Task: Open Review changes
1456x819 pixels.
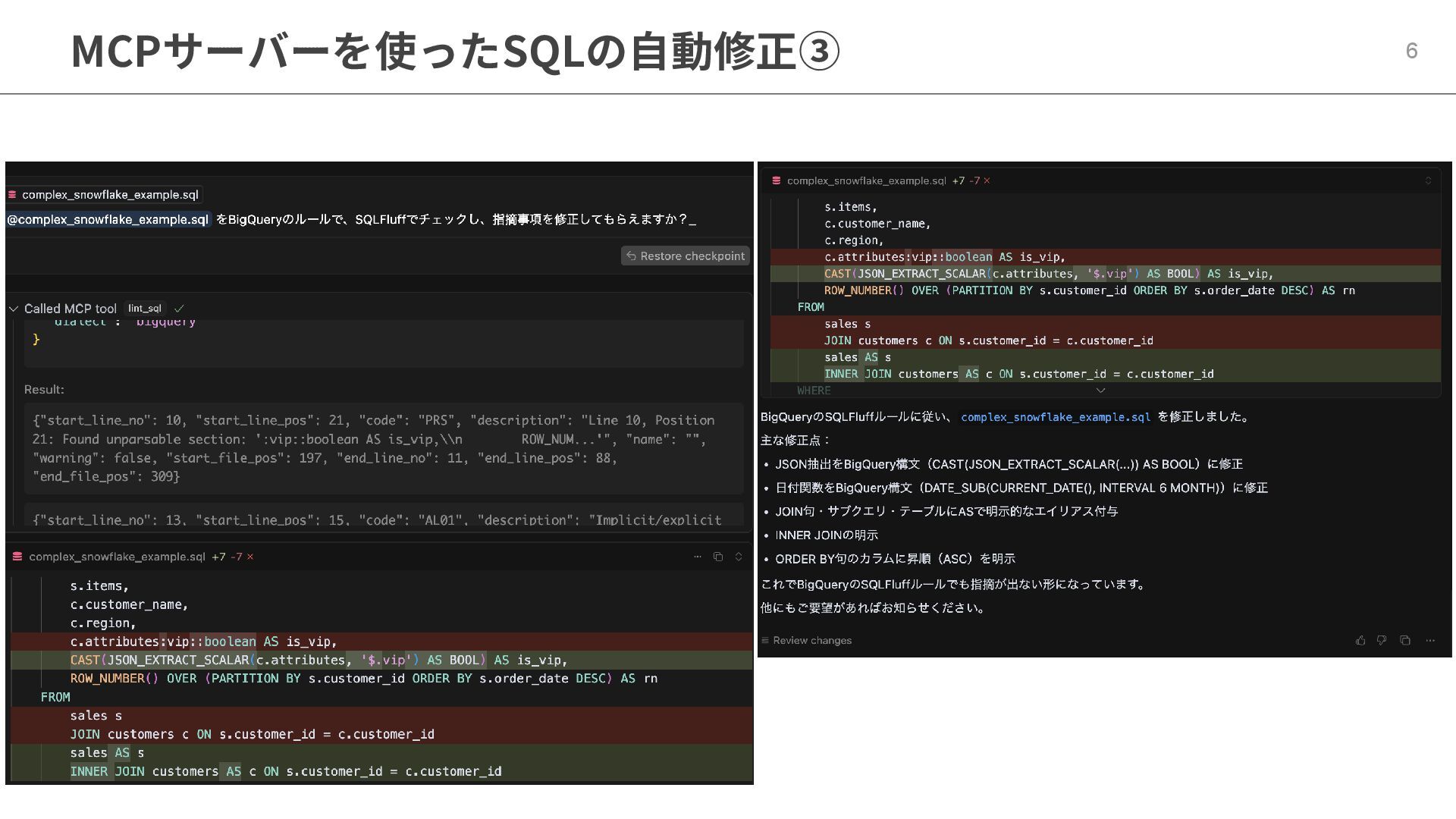Action: [806, 641]
